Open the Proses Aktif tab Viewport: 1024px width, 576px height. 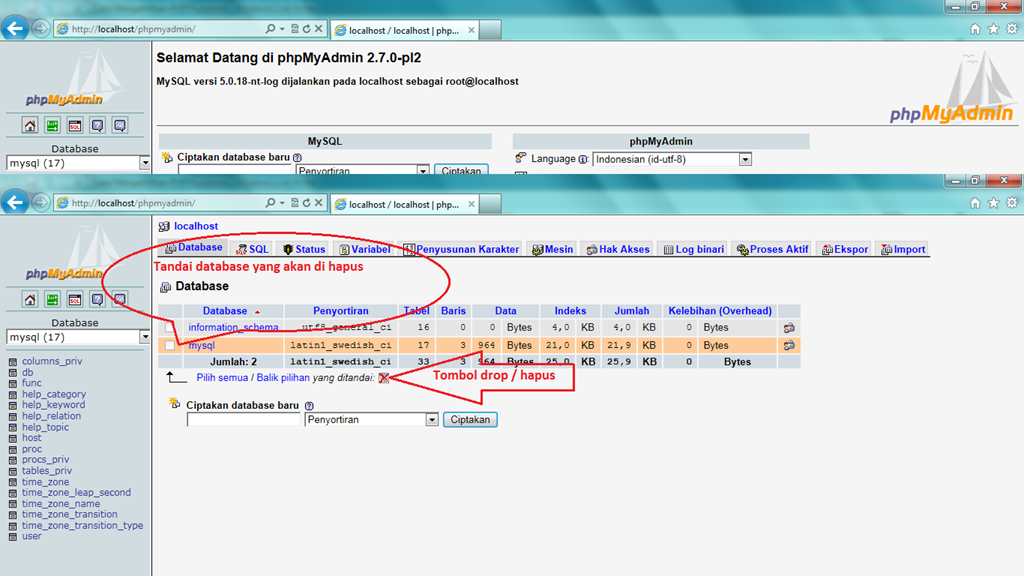point(773,249)
